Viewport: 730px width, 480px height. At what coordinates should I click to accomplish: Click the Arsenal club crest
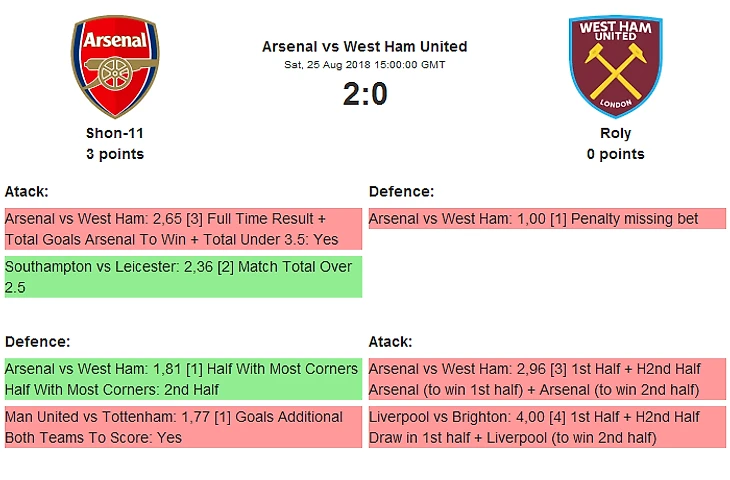click(115, 66)
